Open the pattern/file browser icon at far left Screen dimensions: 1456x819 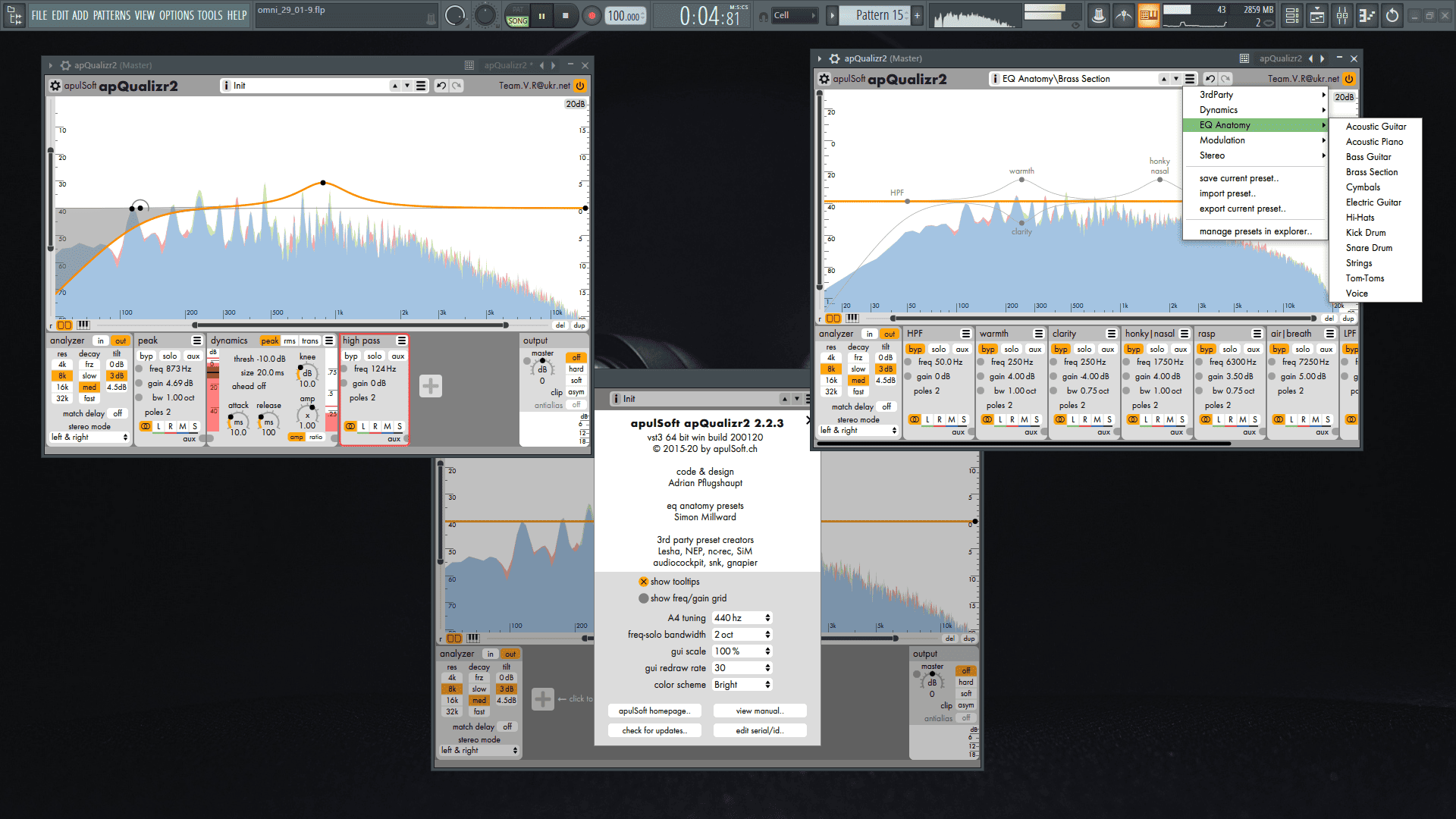[14, 15]
